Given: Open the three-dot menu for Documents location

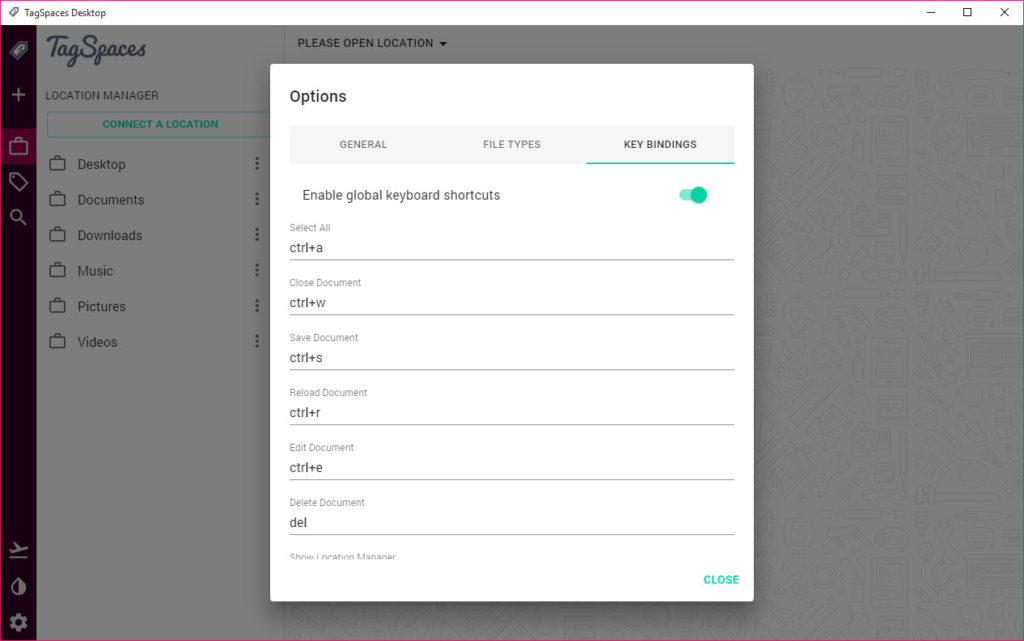Looking at the screenshot, I should pos(257,198).
